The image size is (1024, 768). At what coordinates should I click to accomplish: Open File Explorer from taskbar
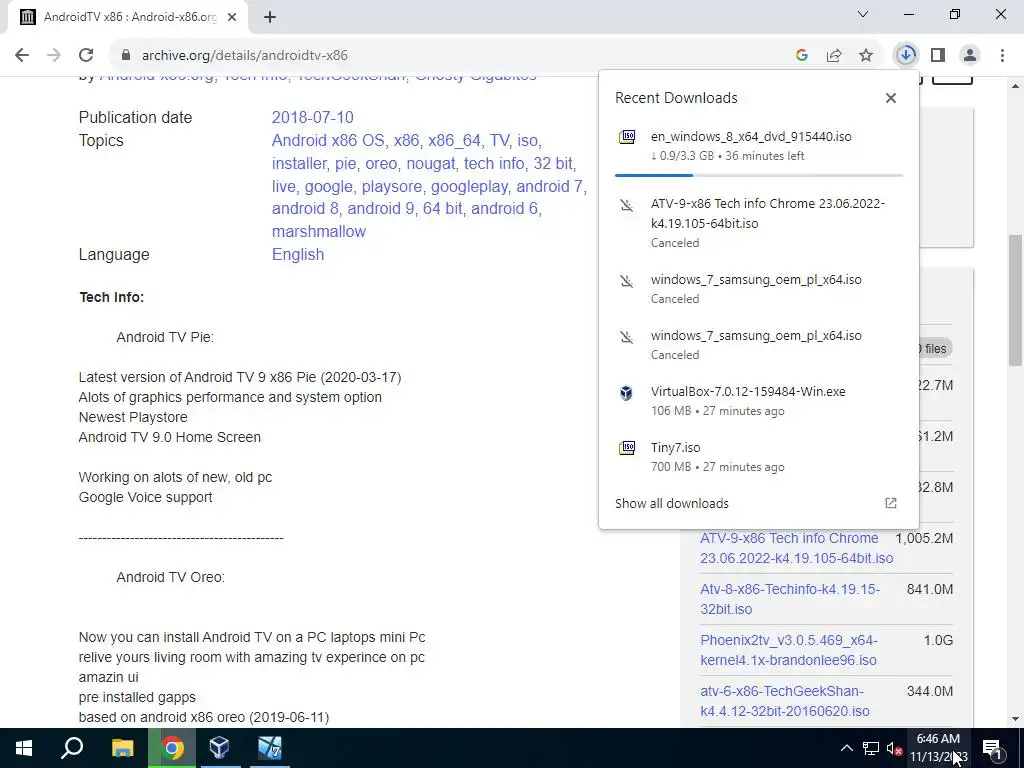click(x=122, y=748)
